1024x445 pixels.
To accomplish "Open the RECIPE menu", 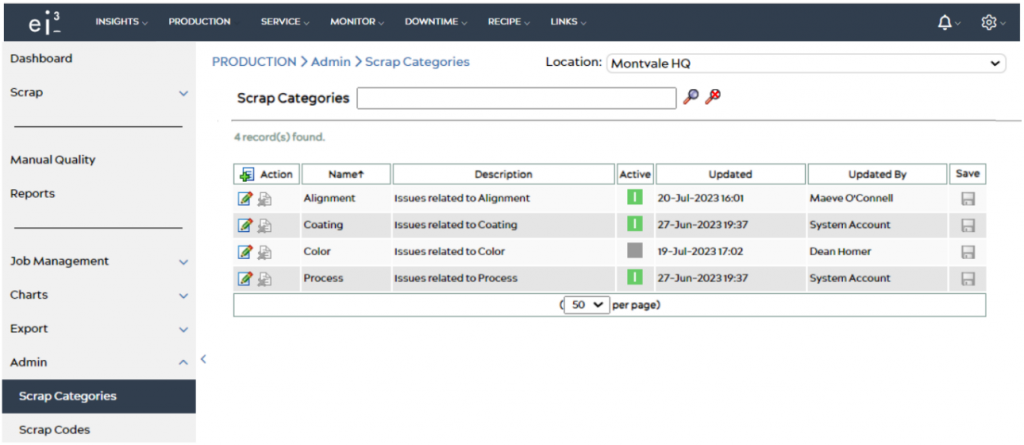I will (509, 22).
